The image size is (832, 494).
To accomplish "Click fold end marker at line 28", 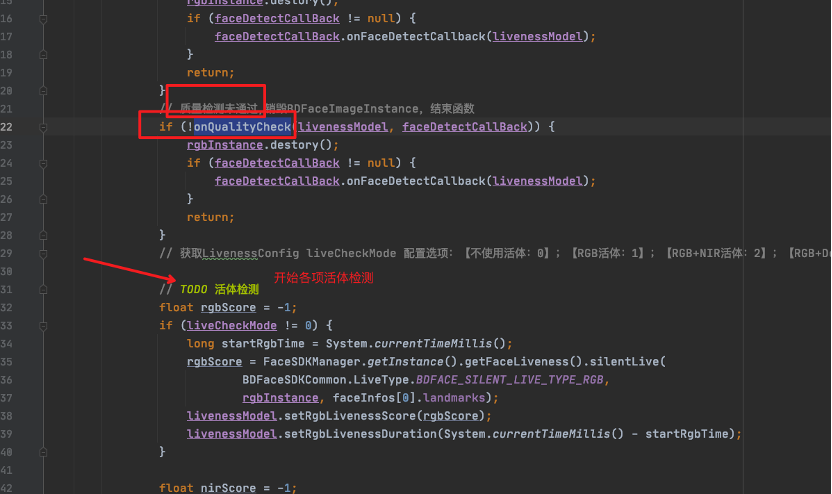I will pyautogui.click(x=44, y=235).
